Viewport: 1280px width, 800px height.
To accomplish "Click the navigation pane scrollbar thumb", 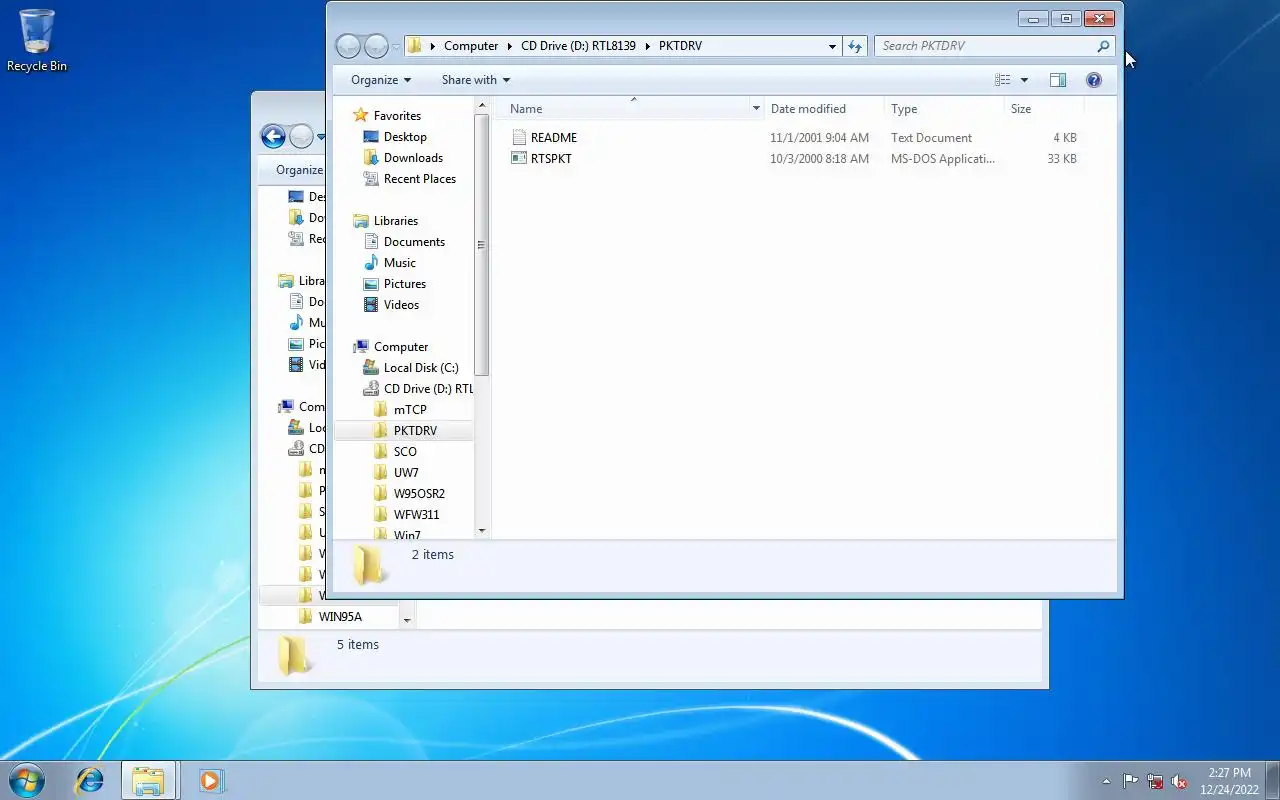I will pos(482,245).
